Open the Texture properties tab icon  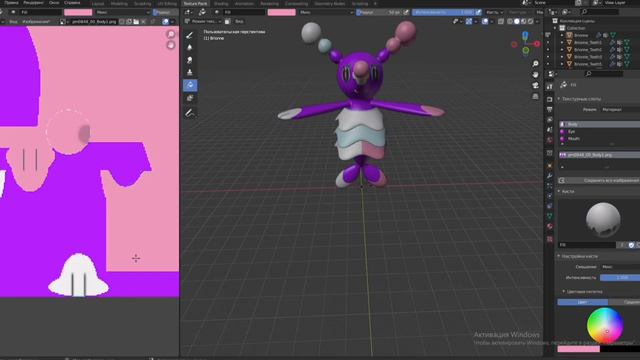coord(549,239)
